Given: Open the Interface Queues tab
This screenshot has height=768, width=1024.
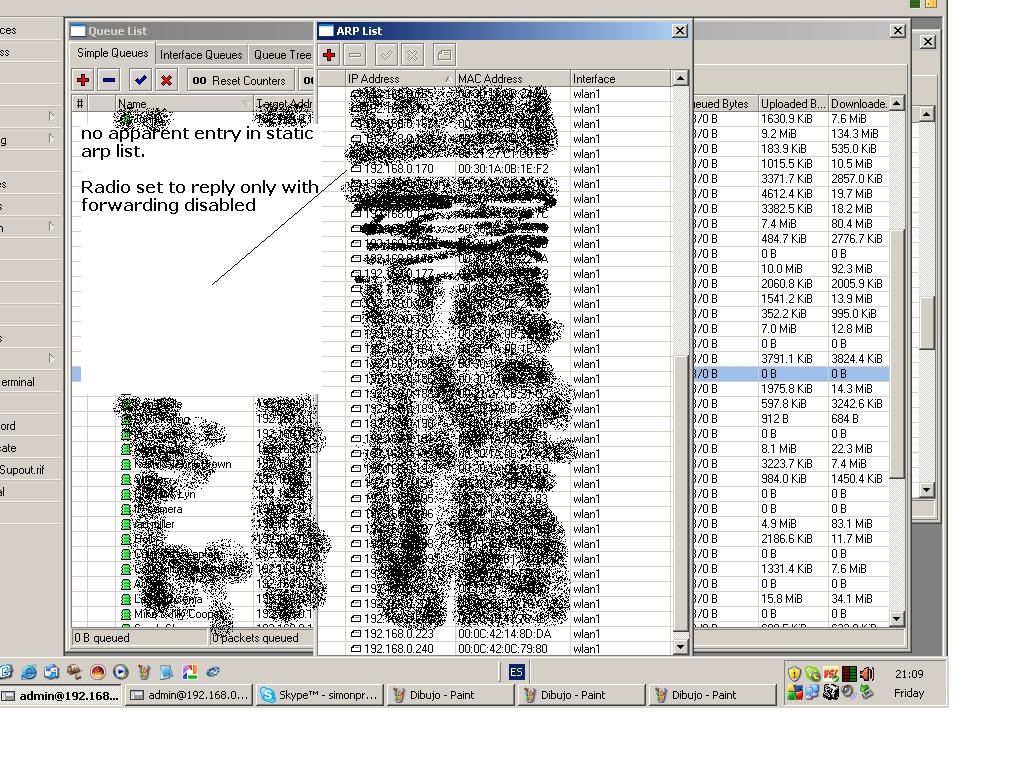Looking at the screenshot, I should 201,55.
